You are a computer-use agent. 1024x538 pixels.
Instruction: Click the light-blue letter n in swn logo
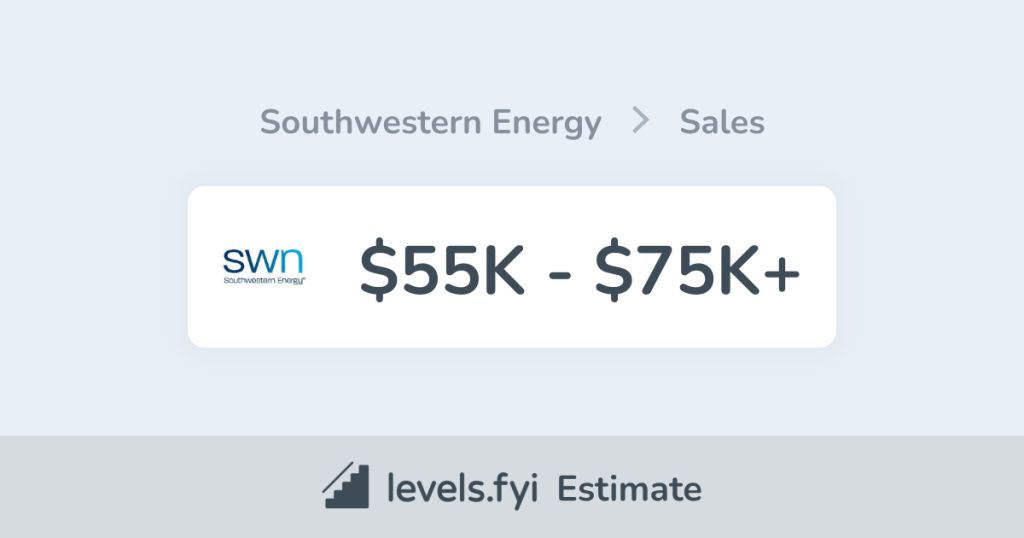click(291, 262)
